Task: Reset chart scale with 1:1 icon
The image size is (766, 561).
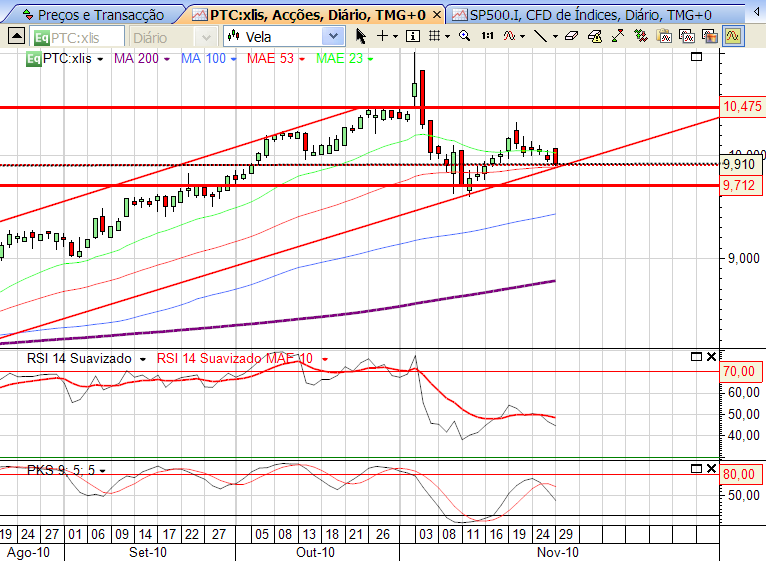Action: coord(487,36)
